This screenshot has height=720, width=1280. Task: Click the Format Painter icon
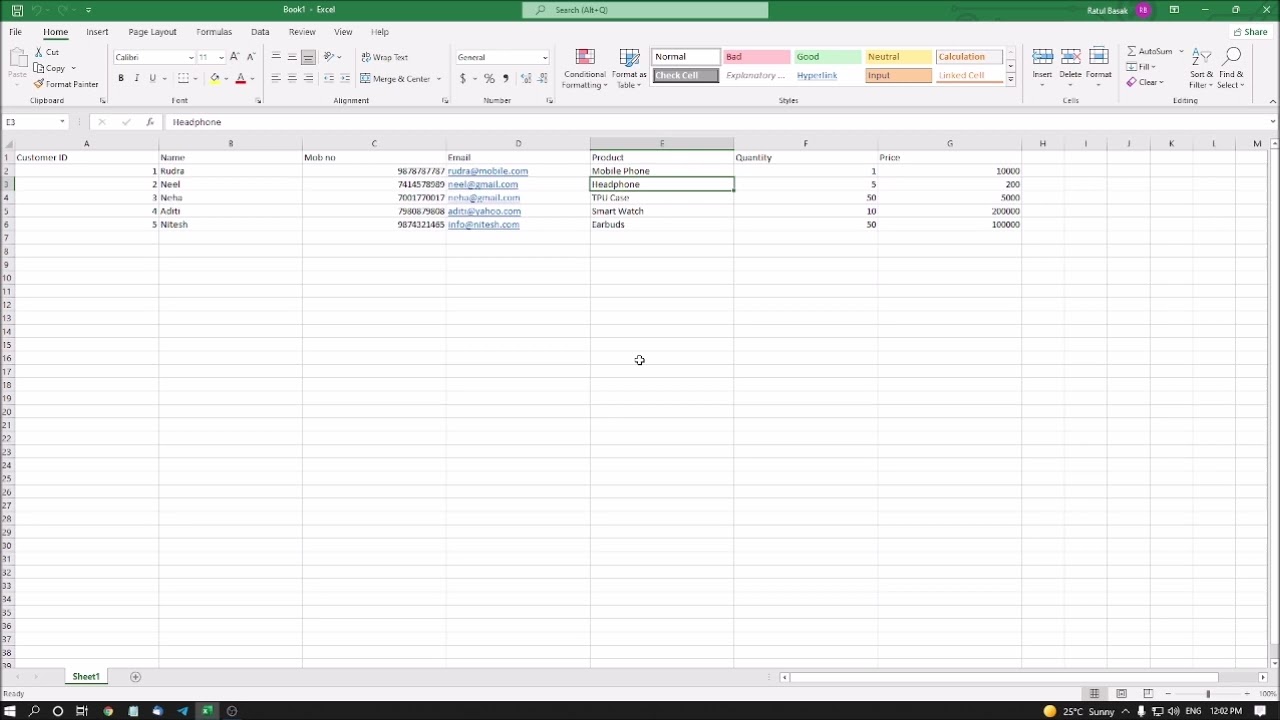pyautogui.click(x=39, y=84)
